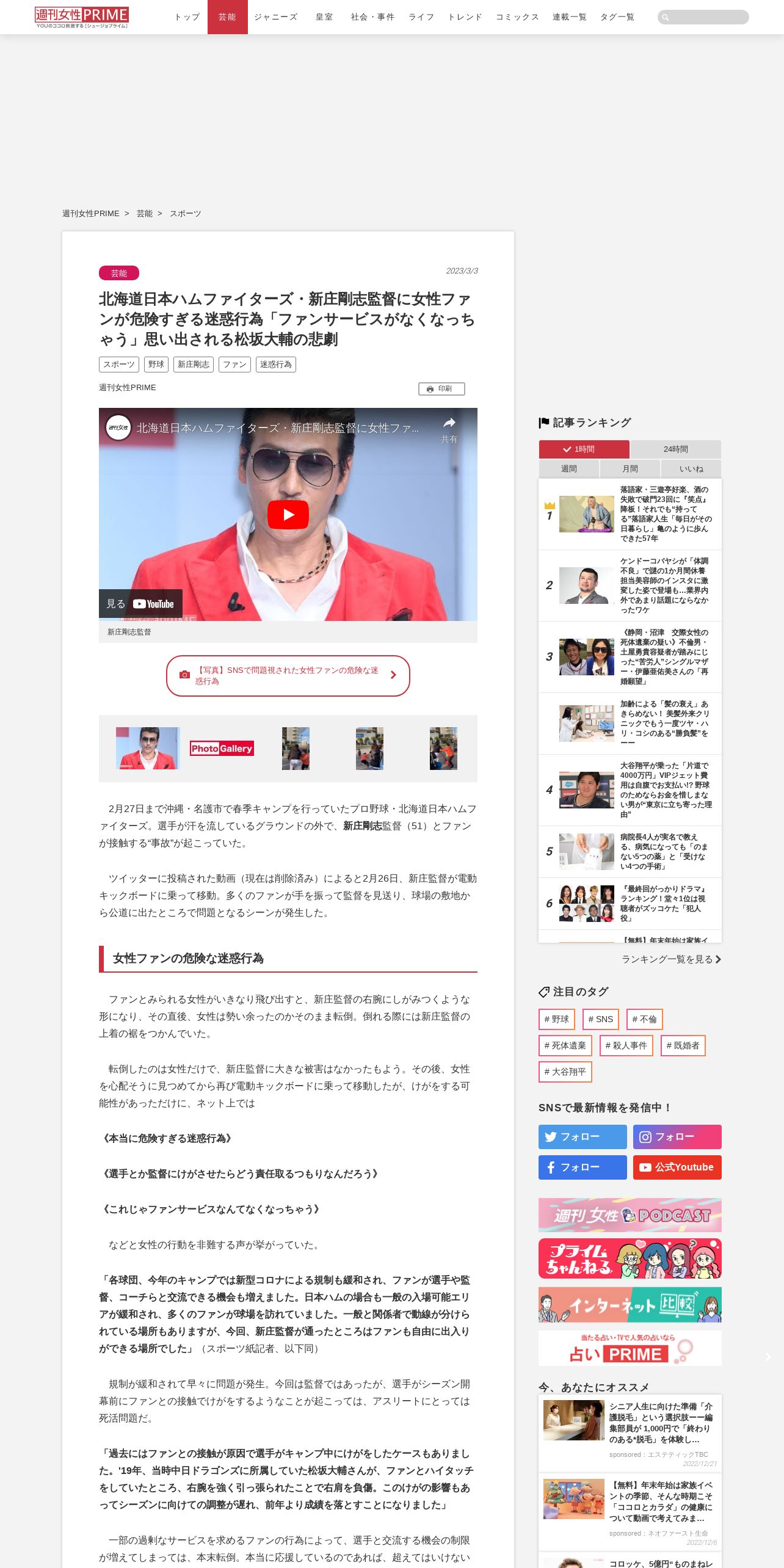
Task: Open the second gallery street photo thumbnail
Action: click(x=369, y=748)
